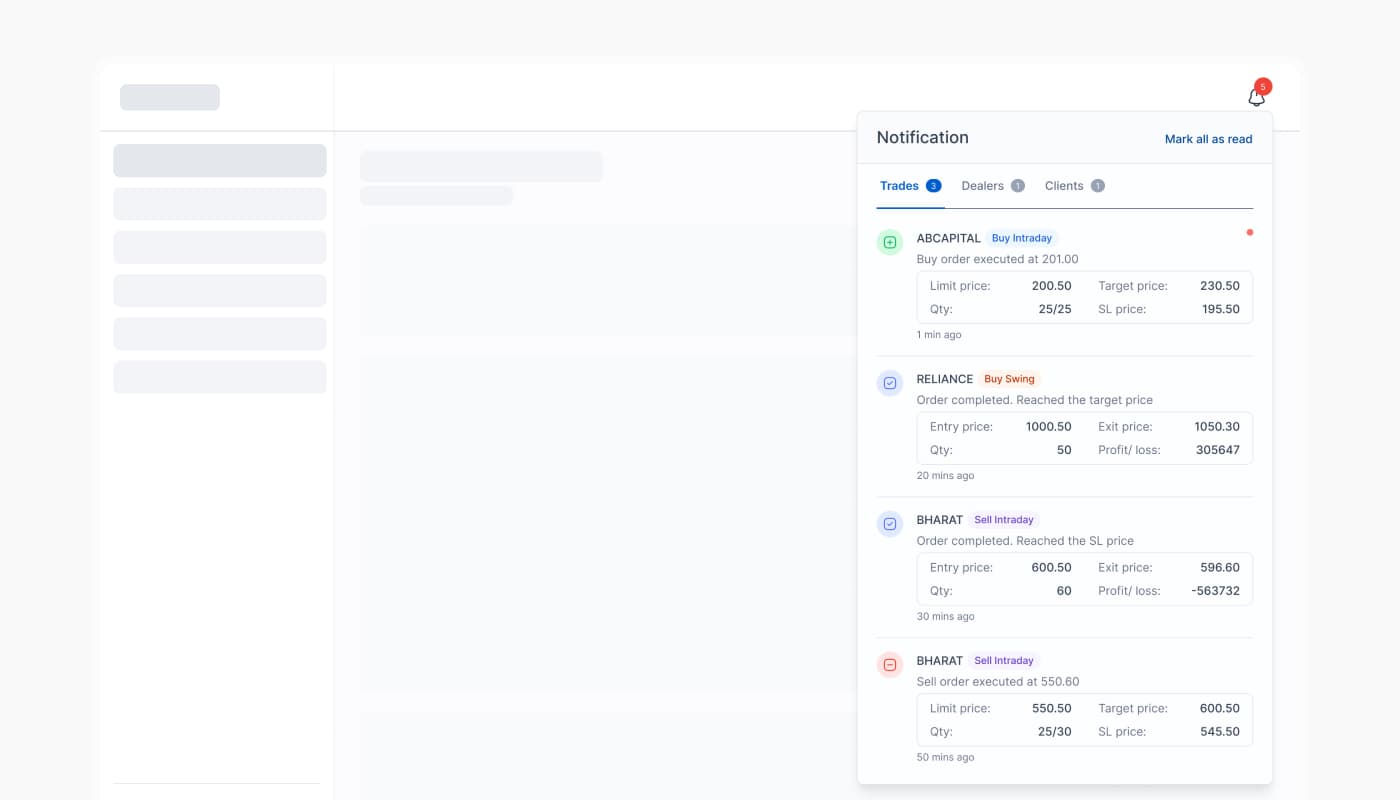This screenshot has width=1400, height=800.
Task: Switch to the Trades tab
Action: point(910,186)
